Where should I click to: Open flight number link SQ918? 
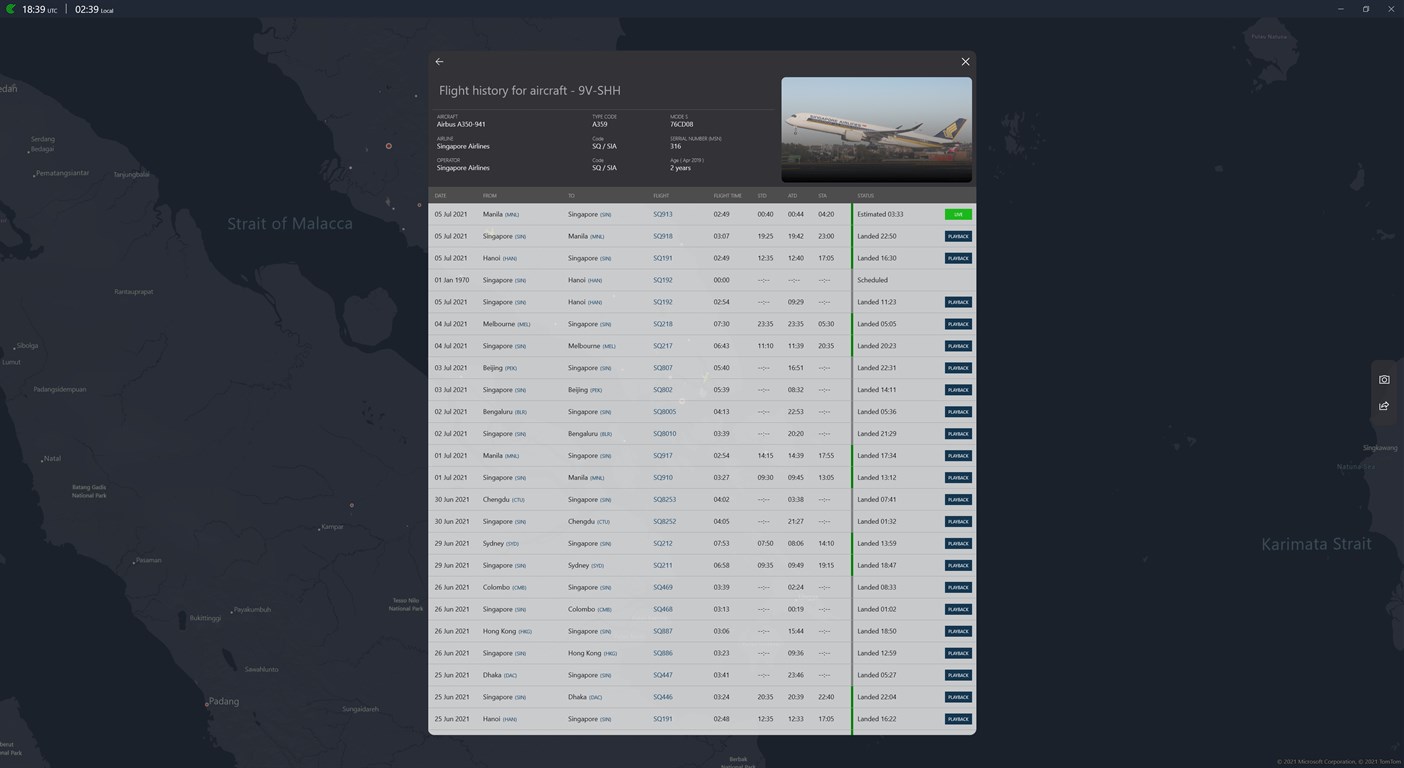click(663, 236)
